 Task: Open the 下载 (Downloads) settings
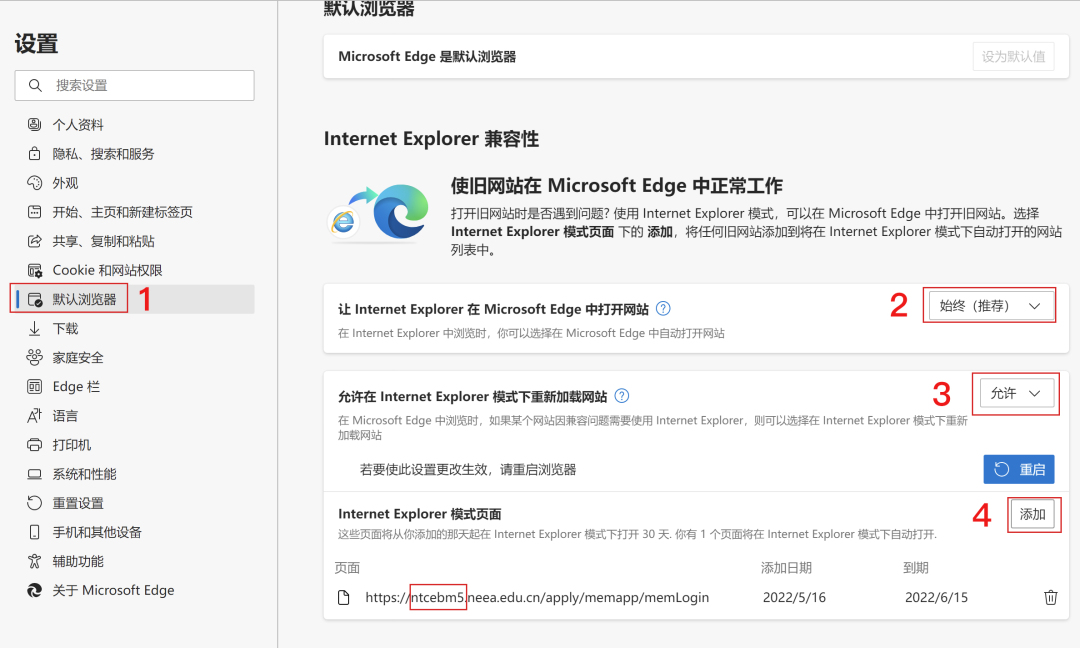65,328
